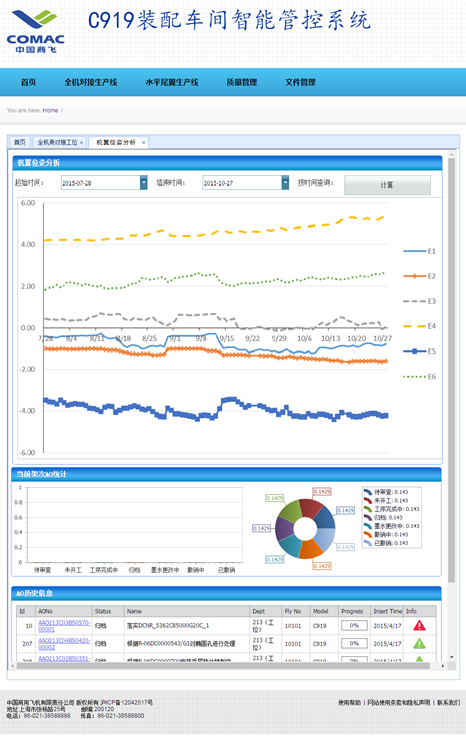The height and width of the screenshot is (738, 466).
Task: Click the E4 legend entry
Action: coord(419,326)
